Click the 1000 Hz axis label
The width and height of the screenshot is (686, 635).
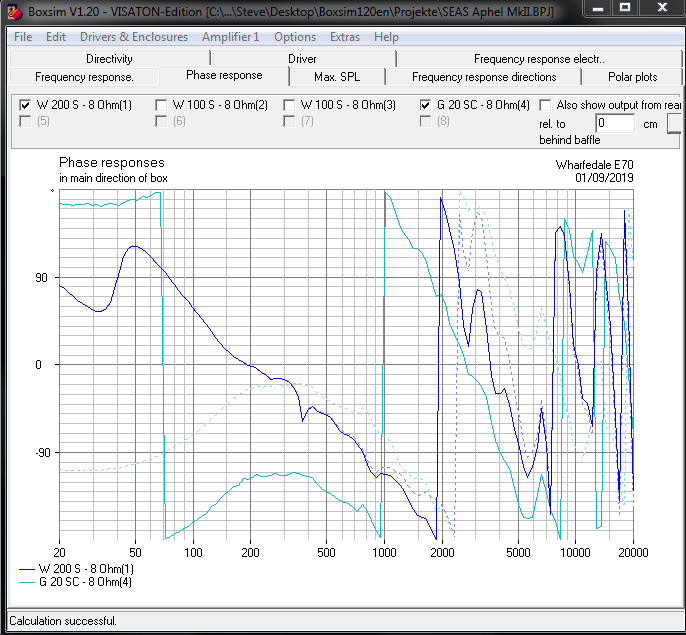(x=384, y=553)
